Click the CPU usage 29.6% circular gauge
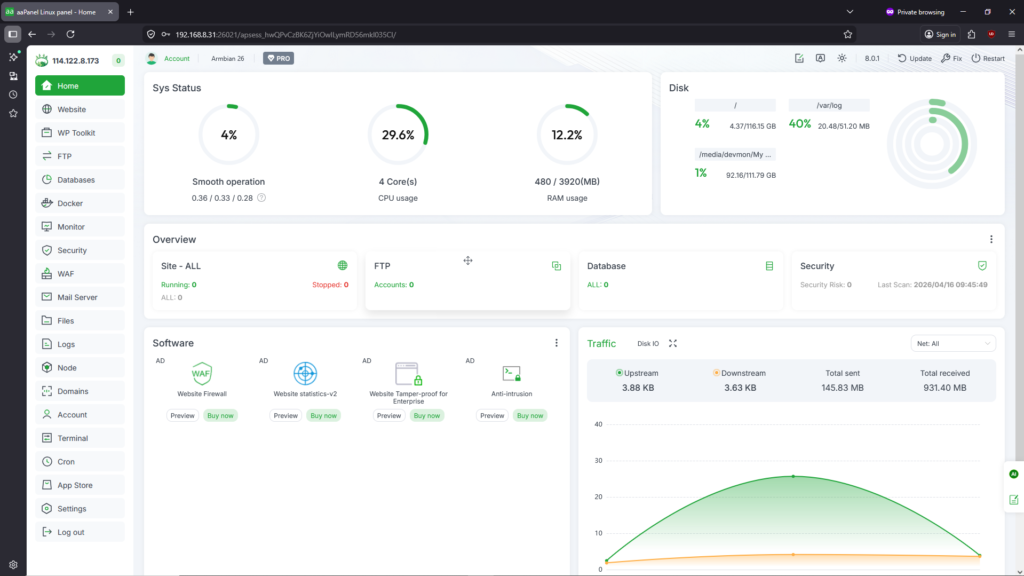The width and height of the screenshot is (1024, 576). (398, 135)
